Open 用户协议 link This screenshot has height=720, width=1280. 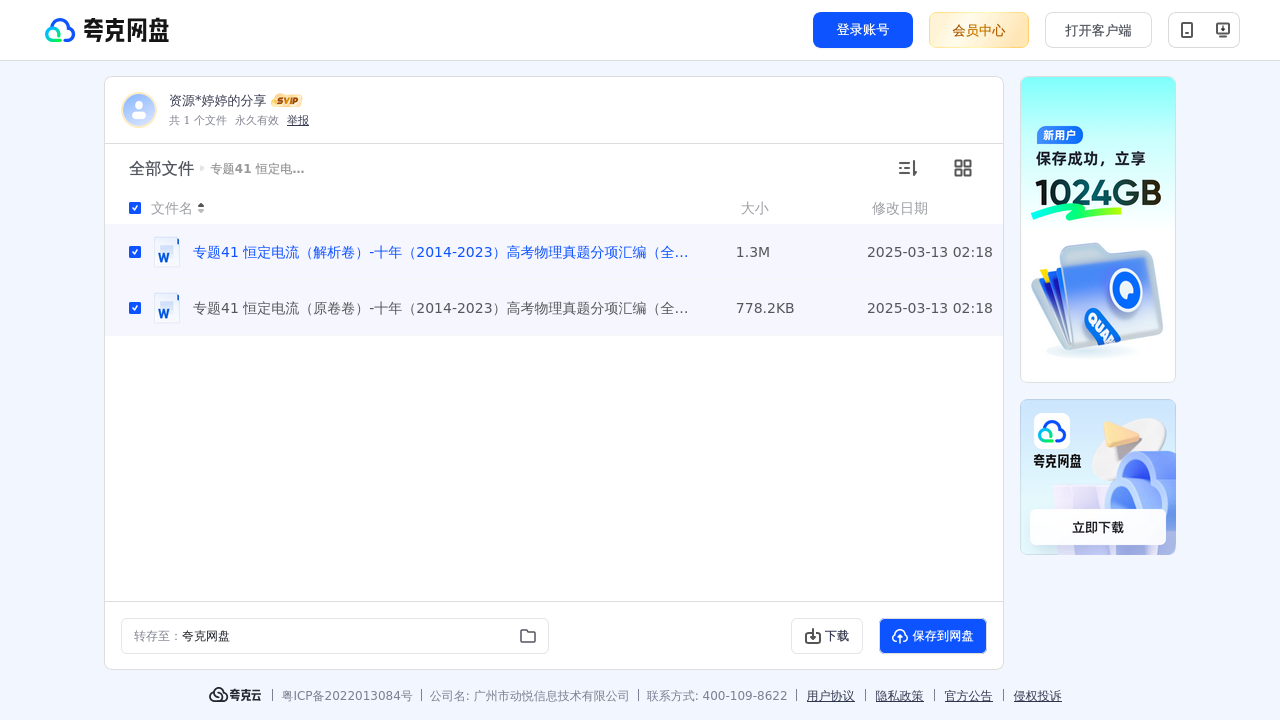[831, 696]
